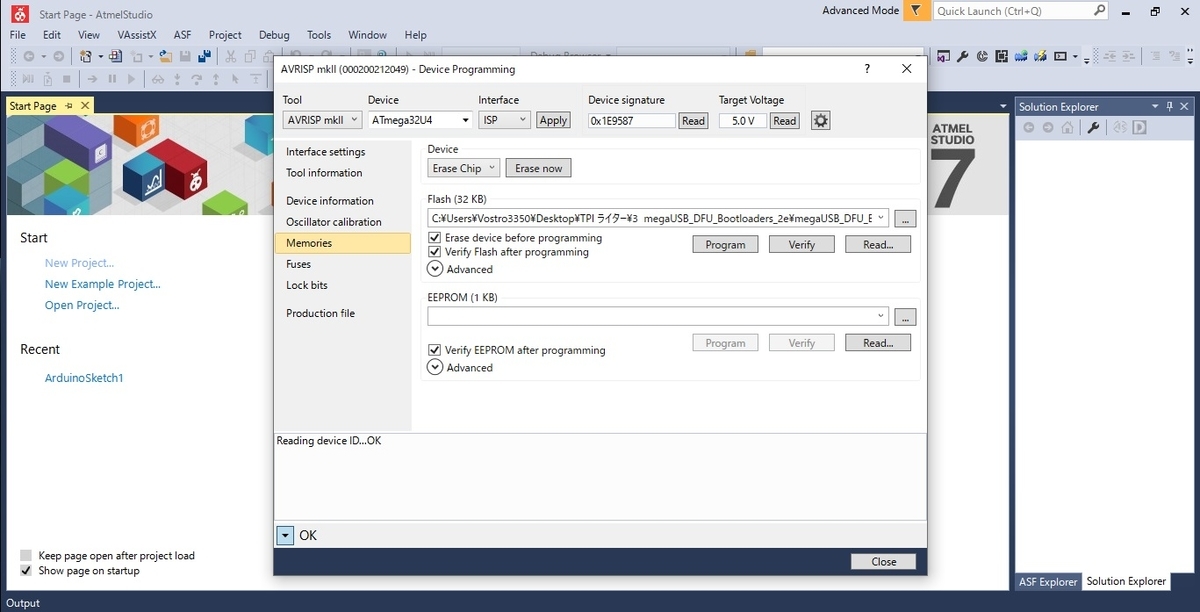The image size is (1200, 612).
Task: Switch to the ASF Explorer tab
Action: [1048, 581]
